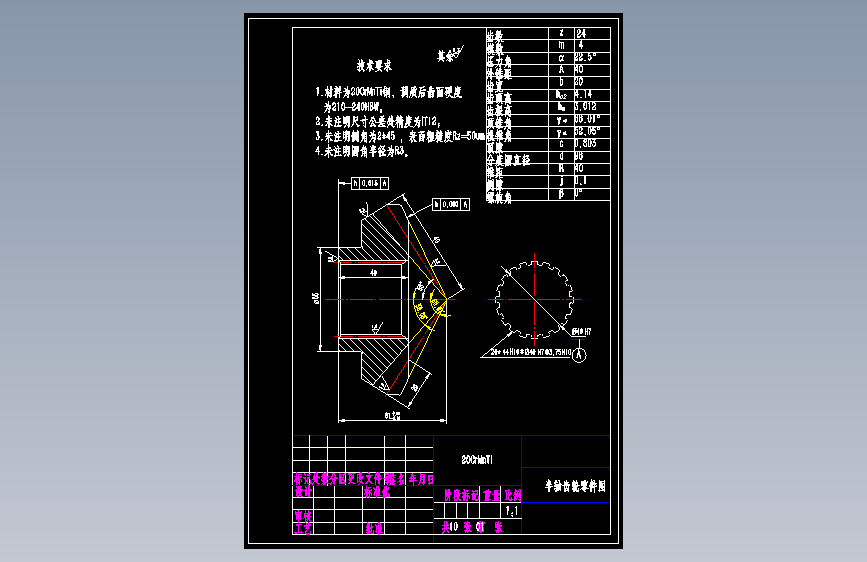Click the '设计' label in title block
The width and height of the screenshot is (867, 562).
(303, 491)
